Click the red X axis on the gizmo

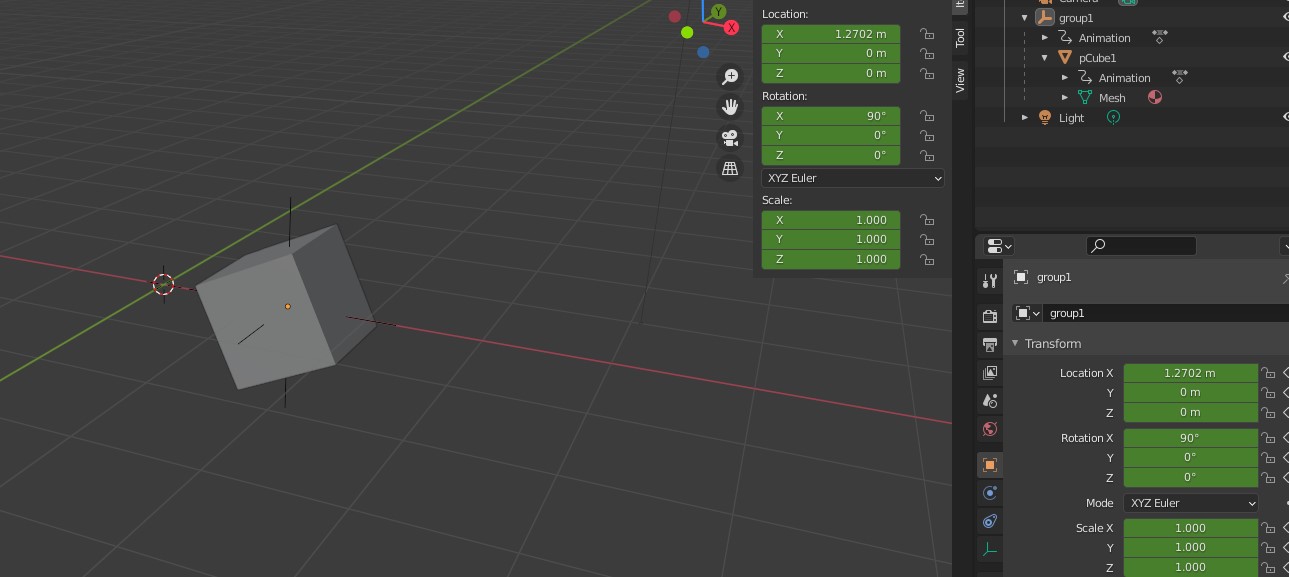[x=732, y=27]
